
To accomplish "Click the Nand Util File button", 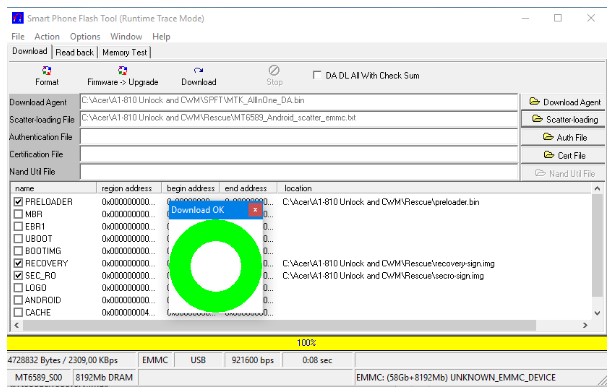I will click(x=563, y=173).
